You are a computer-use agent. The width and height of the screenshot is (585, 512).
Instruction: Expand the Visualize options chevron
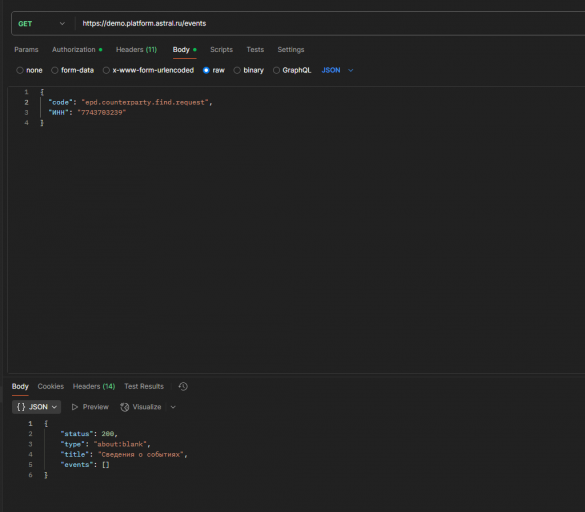click(173, 407)
